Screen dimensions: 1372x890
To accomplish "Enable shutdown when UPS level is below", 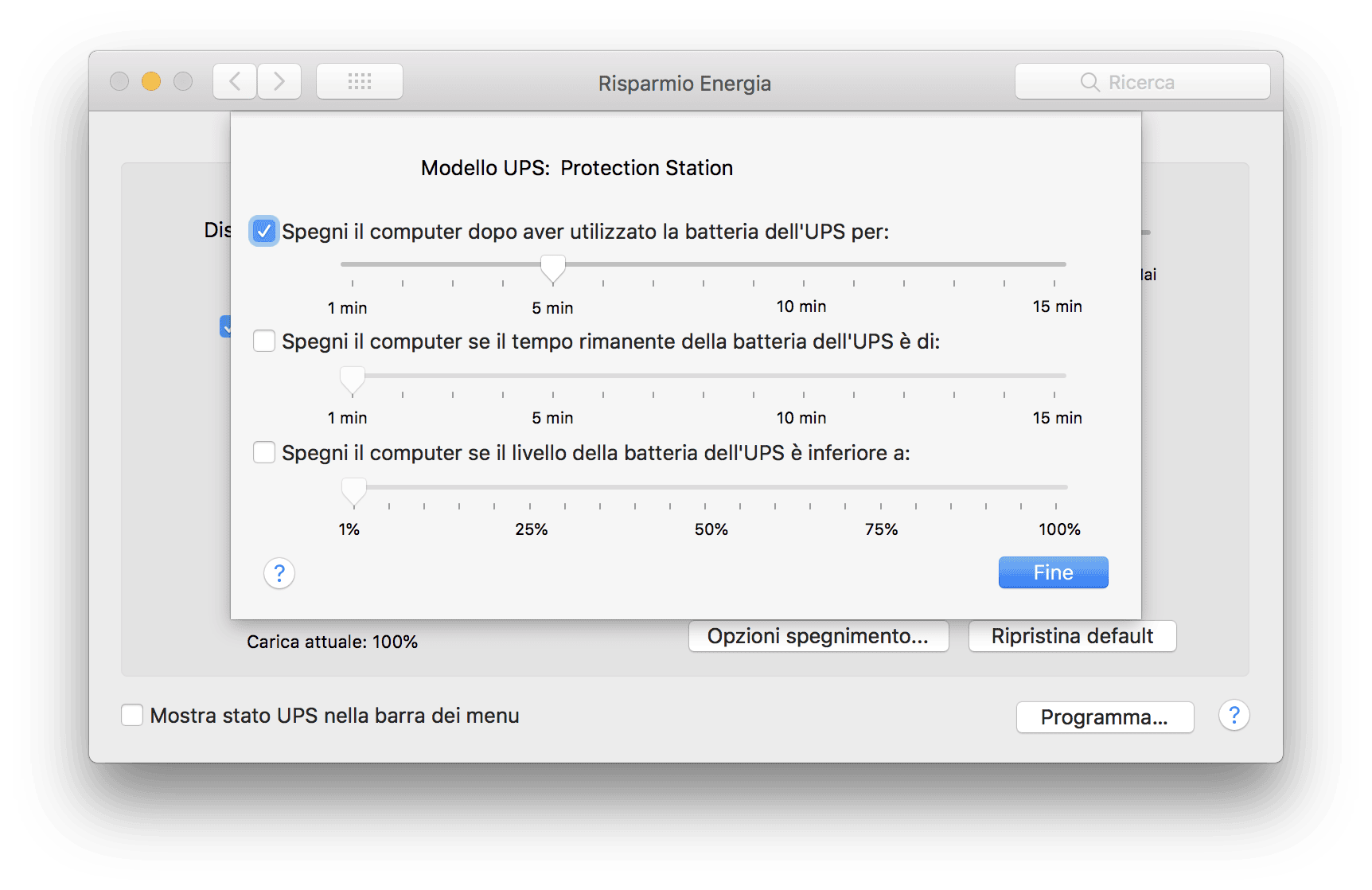I will (264, 452).
